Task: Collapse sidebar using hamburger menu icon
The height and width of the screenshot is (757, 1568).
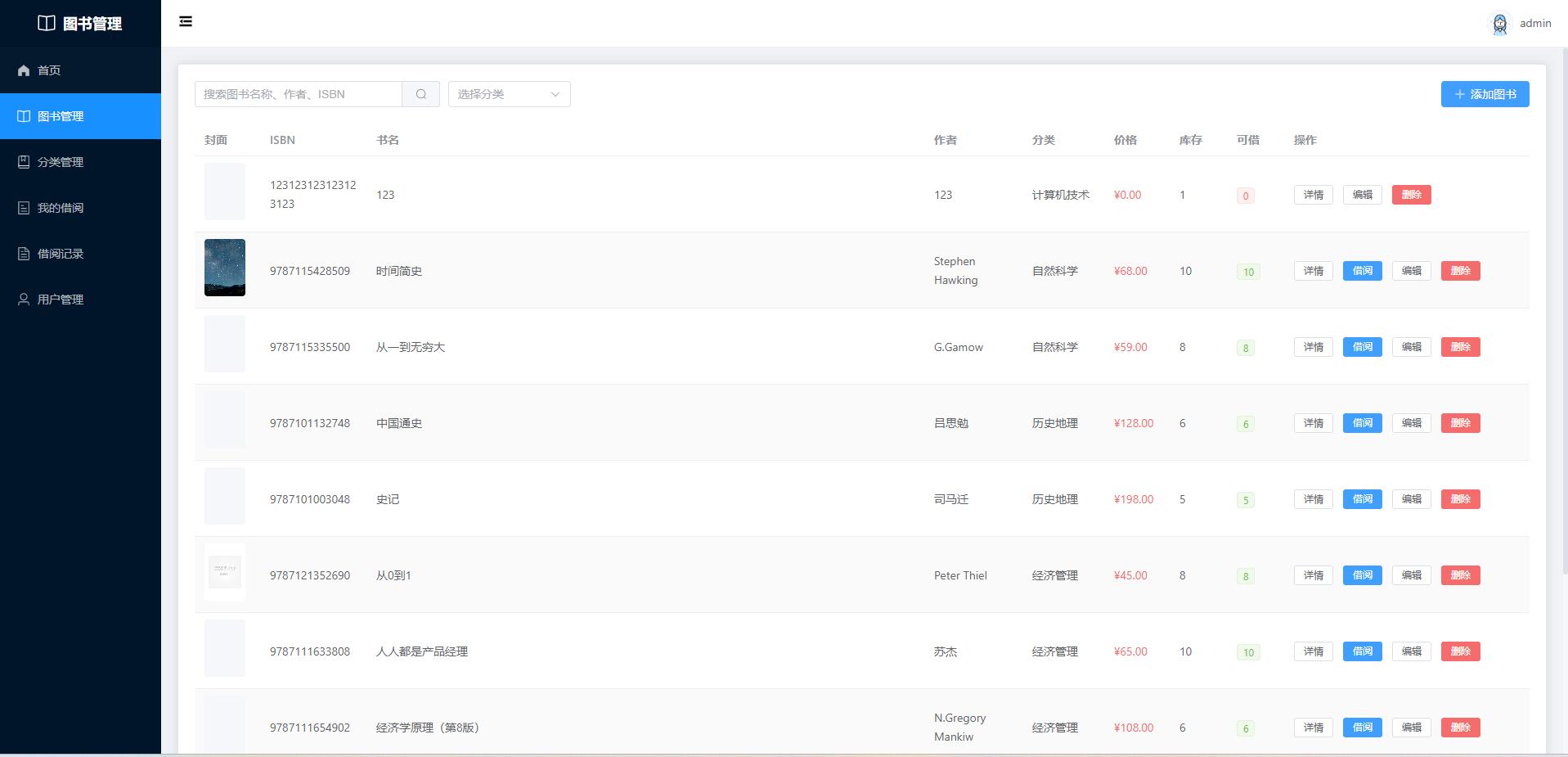Action: [x=186, y=22]
